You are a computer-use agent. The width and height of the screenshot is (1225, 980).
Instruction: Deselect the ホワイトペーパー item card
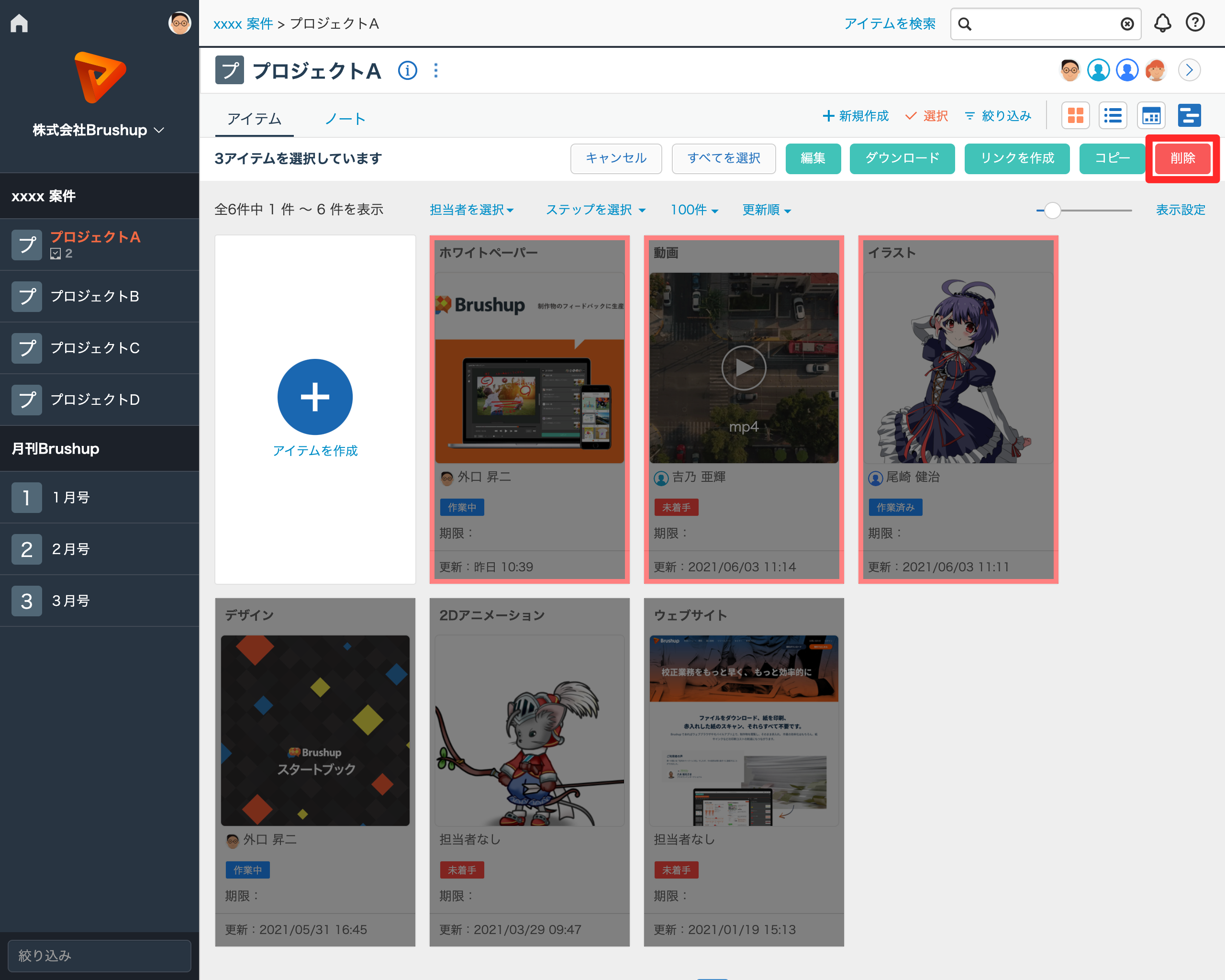pos(529,409)
